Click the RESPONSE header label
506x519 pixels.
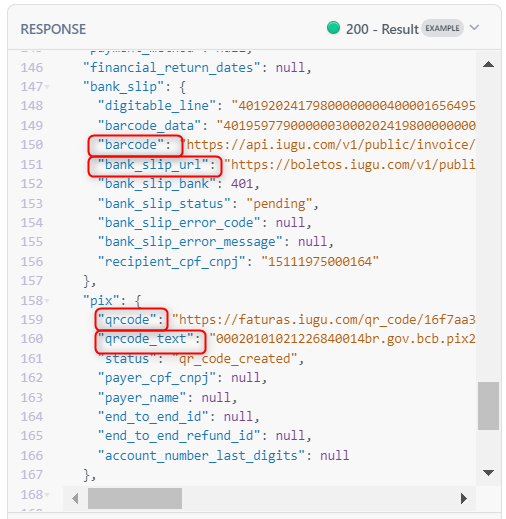53,29
